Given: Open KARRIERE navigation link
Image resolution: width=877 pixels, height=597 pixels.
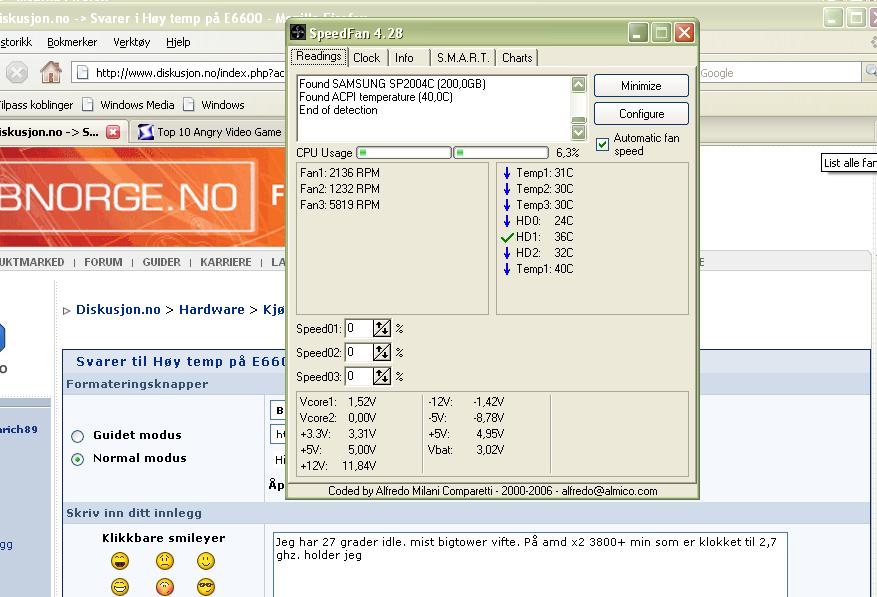Looking at the screenshot, I should pos(225,262).
